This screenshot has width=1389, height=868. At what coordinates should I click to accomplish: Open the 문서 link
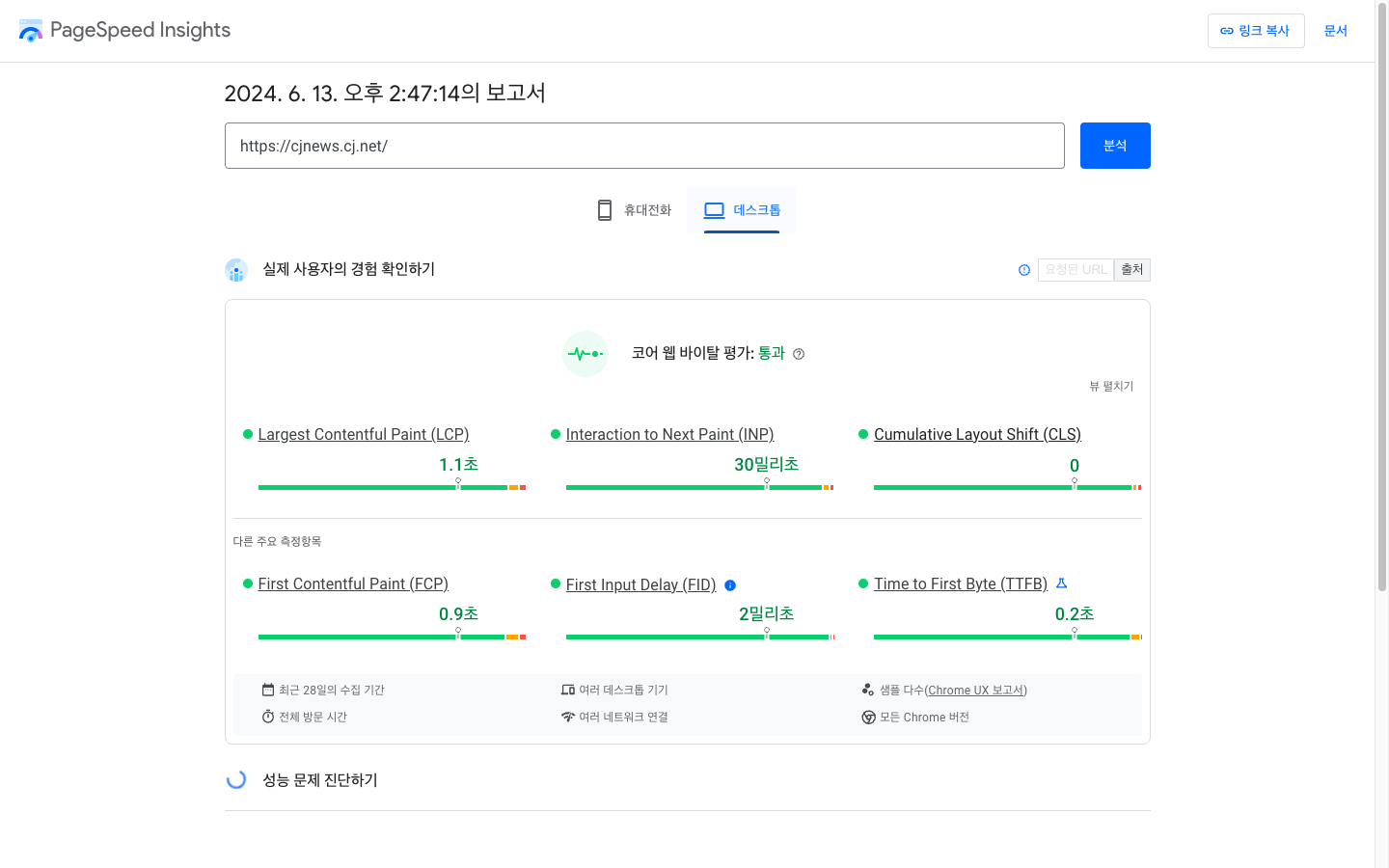1335,31
